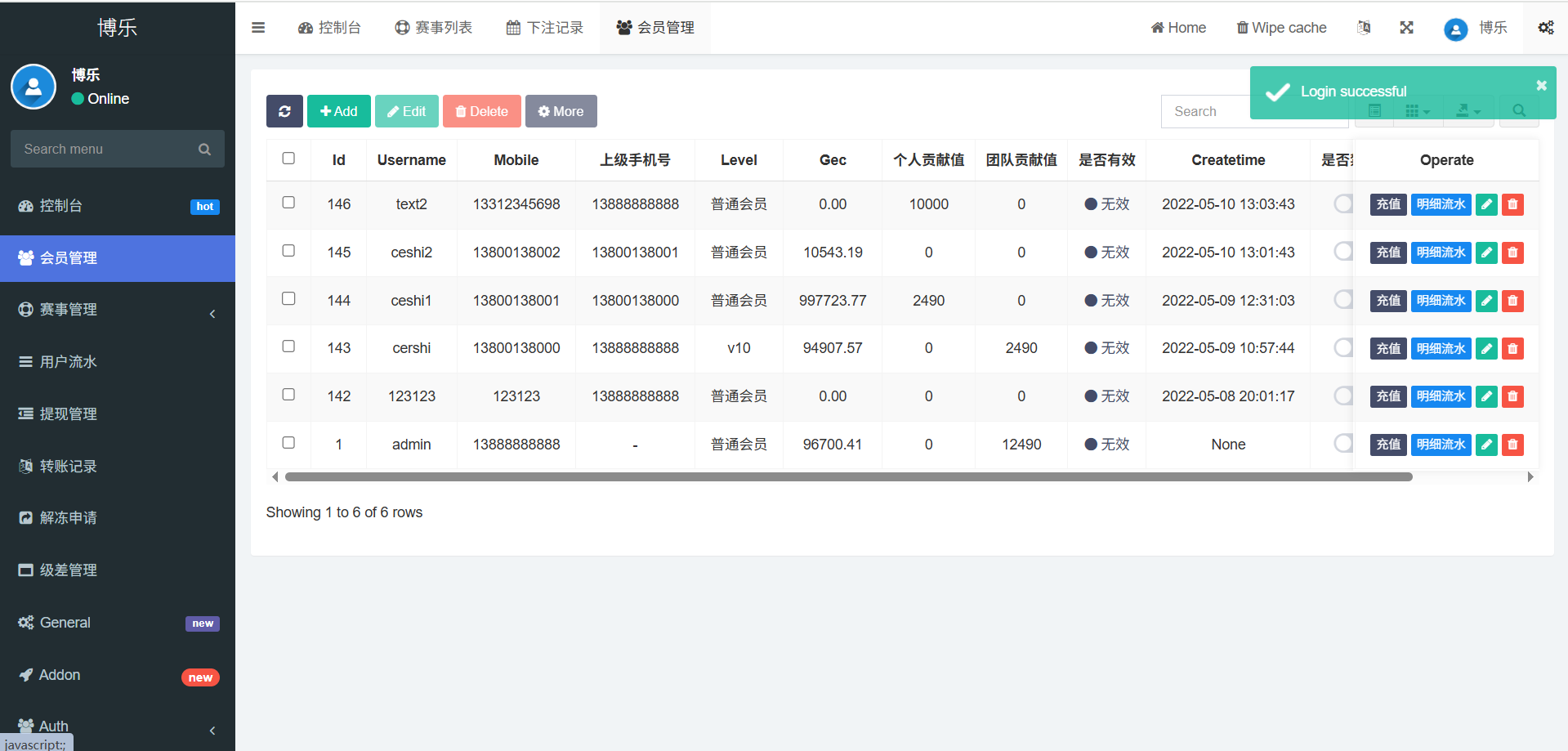Image resolution: width=1568 pixels, height=751 pixels.
Task: Switch to the 下注记录 tab
Action: click(x=545, y=28)
